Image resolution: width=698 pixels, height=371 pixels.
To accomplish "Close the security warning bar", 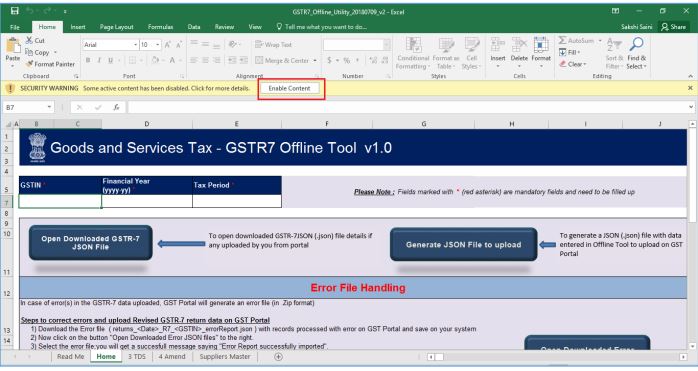I will tap(690, 88).
